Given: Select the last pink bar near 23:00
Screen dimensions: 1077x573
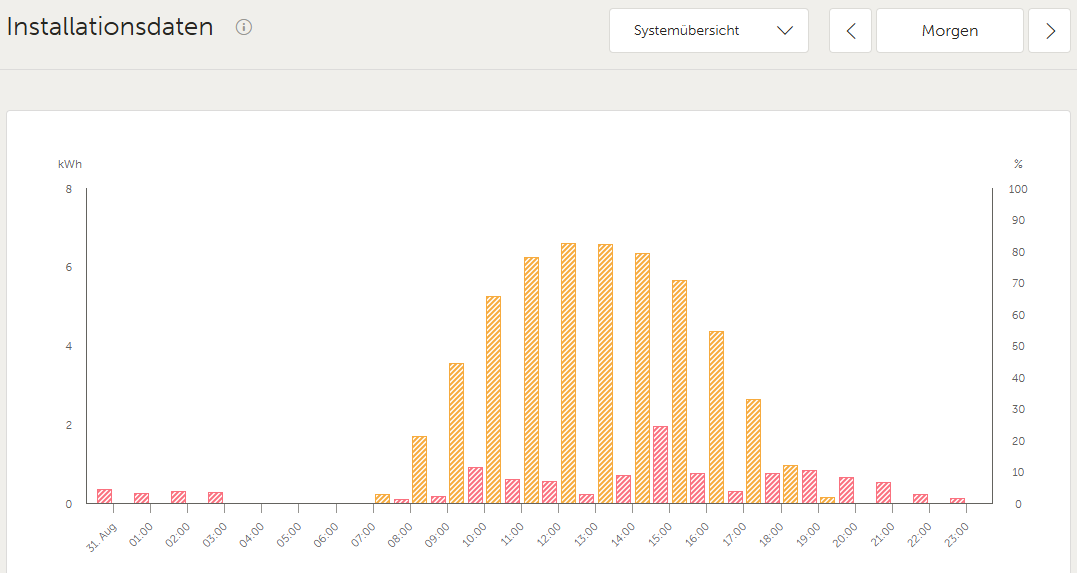Looking at the screenshot, I should point(957,500).
